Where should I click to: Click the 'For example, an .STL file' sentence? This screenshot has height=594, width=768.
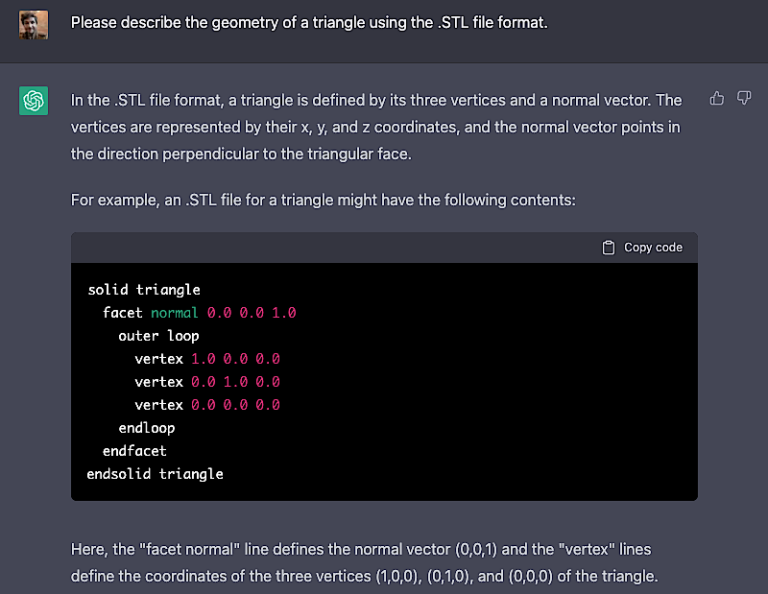pyautogui.click(x=323, y=200)
